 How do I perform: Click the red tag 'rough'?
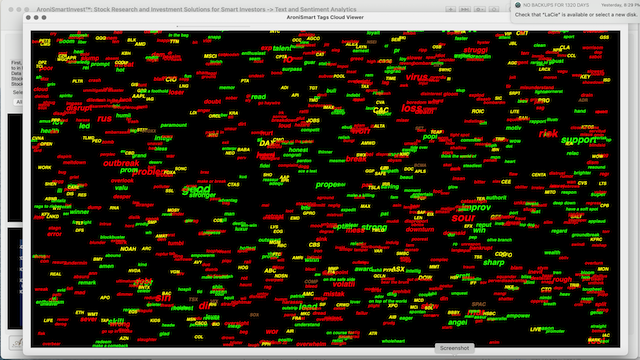[562, 280]
